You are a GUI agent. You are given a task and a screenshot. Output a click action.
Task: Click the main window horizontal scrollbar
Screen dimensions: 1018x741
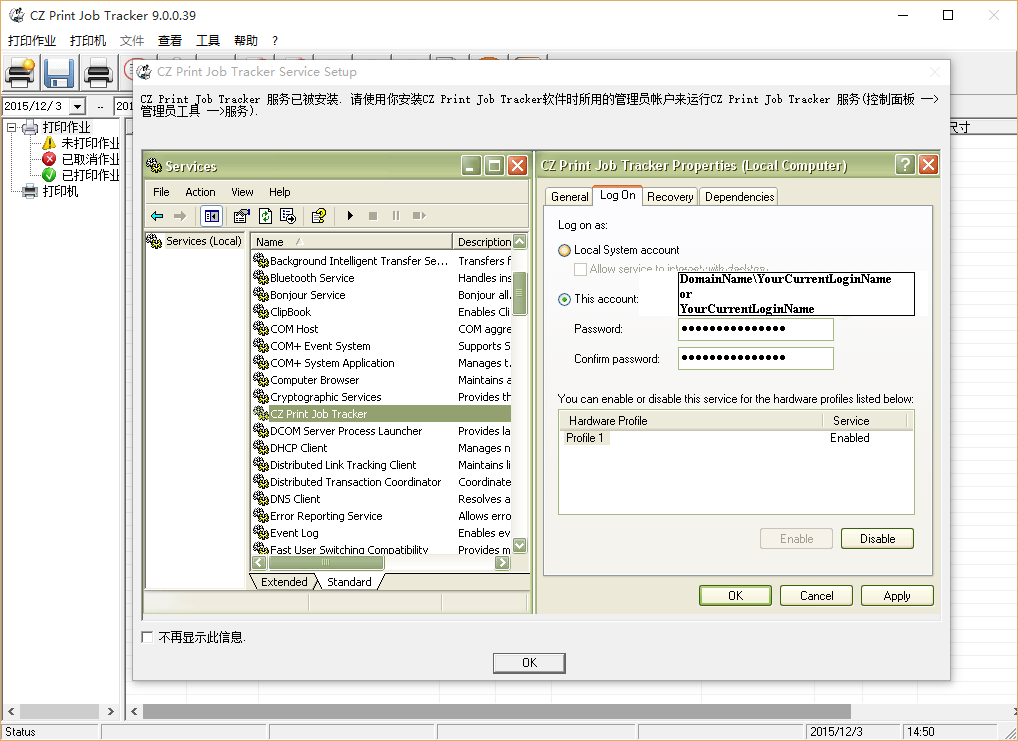[x=500, y=711]
